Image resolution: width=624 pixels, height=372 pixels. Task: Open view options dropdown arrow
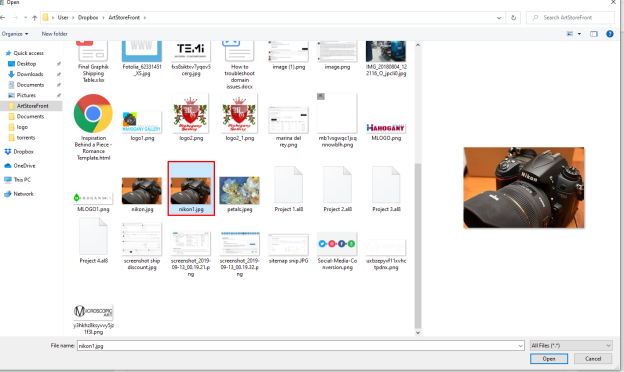pos(579,34)
